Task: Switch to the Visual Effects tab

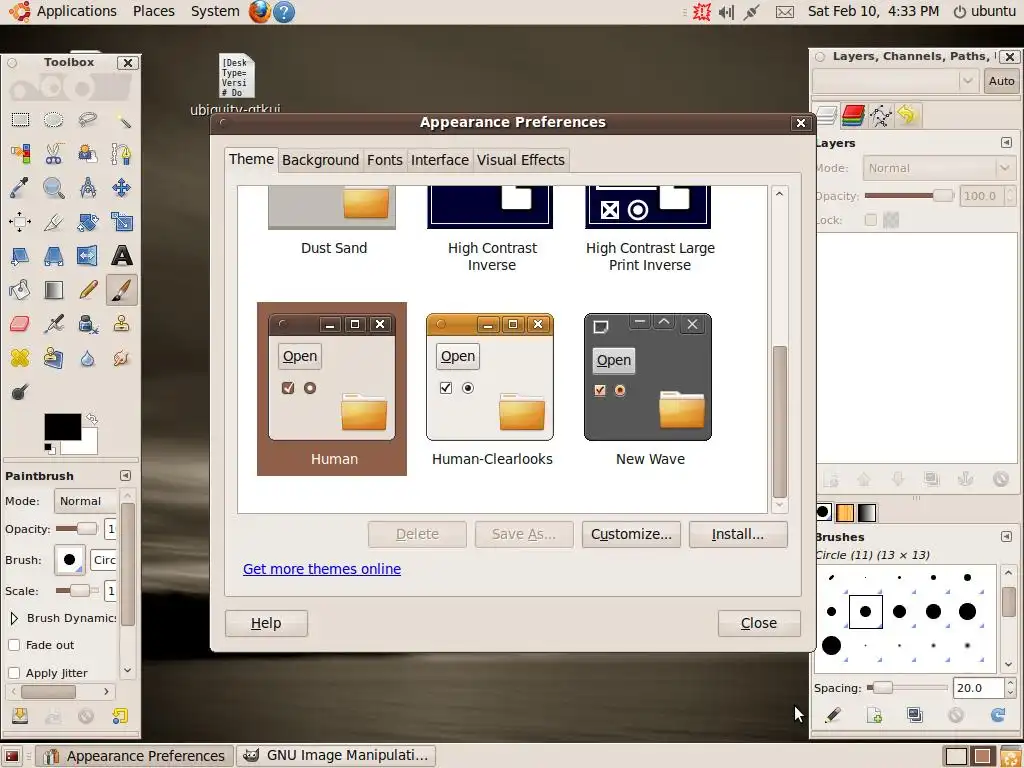Action: pyautogui.click(x=520, y=160)
